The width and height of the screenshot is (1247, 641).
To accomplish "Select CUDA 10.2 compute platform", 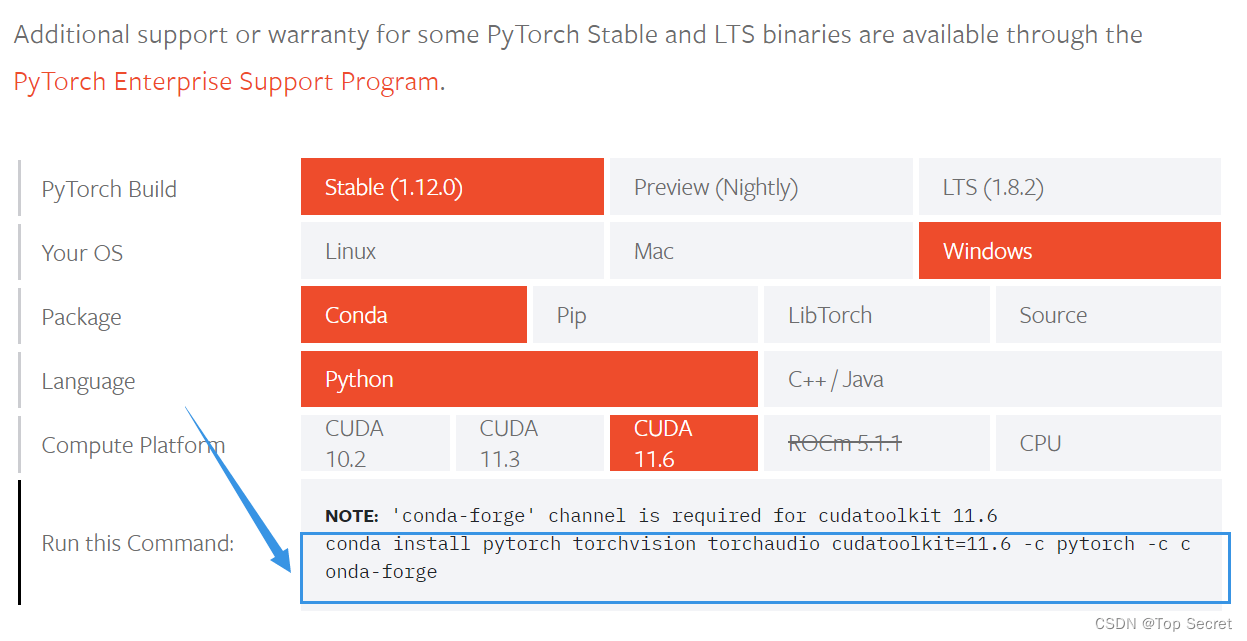I will (x=375, y=442).
